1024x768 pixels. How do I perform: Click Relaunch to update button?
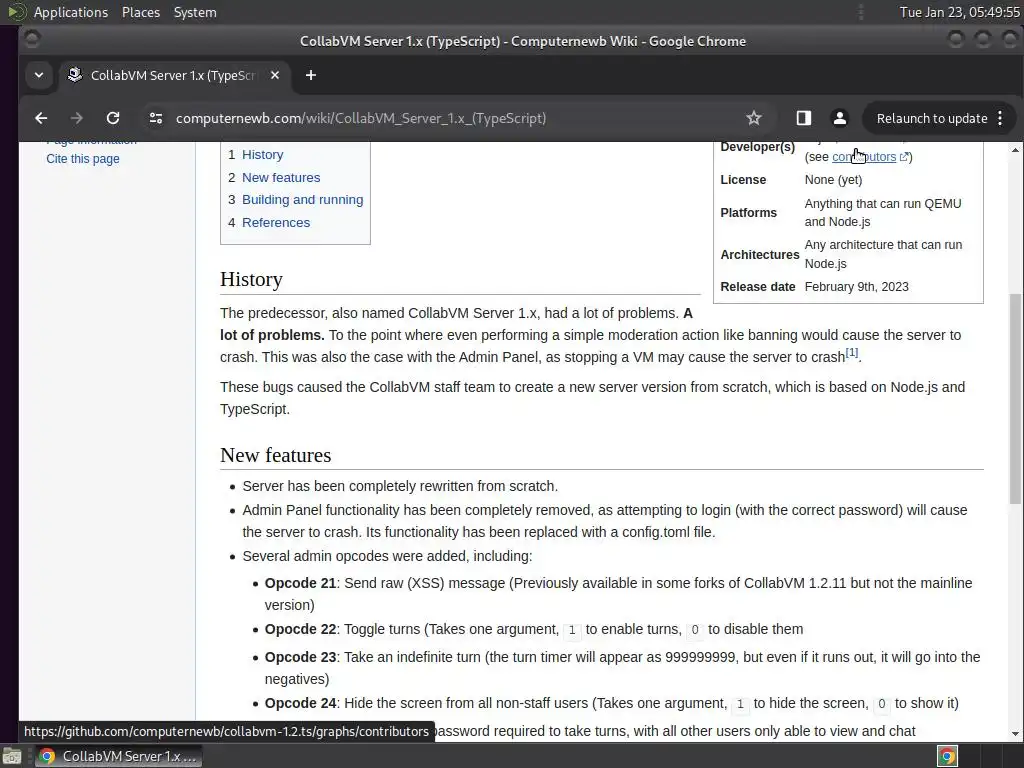[x=931, y=118]
